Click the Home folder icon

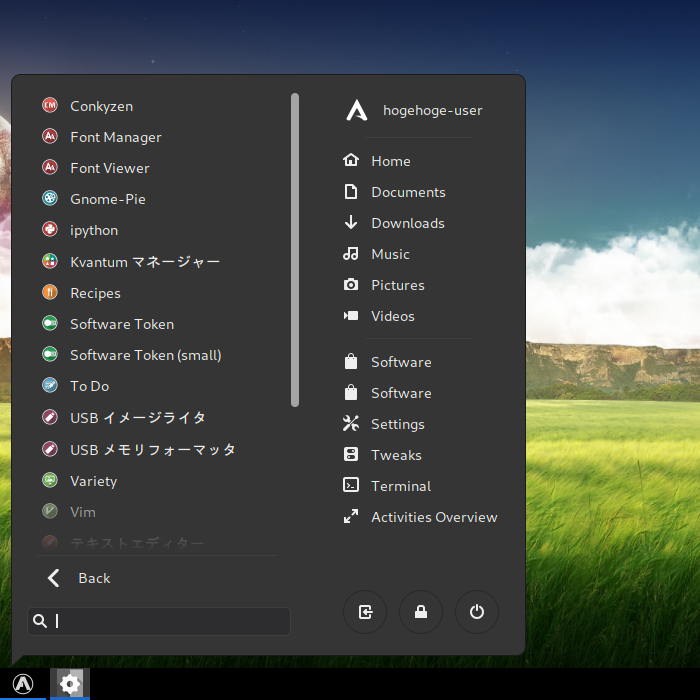351,160
